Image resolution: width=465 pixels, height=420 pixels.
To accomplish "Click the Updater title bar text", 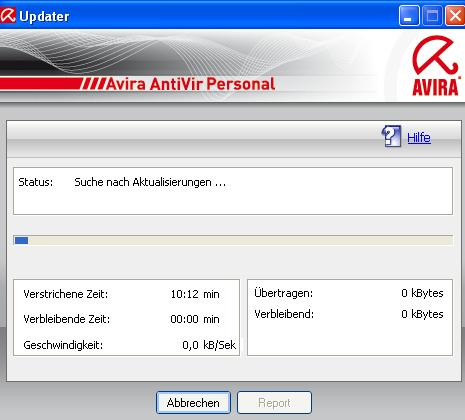I will click(x=44, y=16).
